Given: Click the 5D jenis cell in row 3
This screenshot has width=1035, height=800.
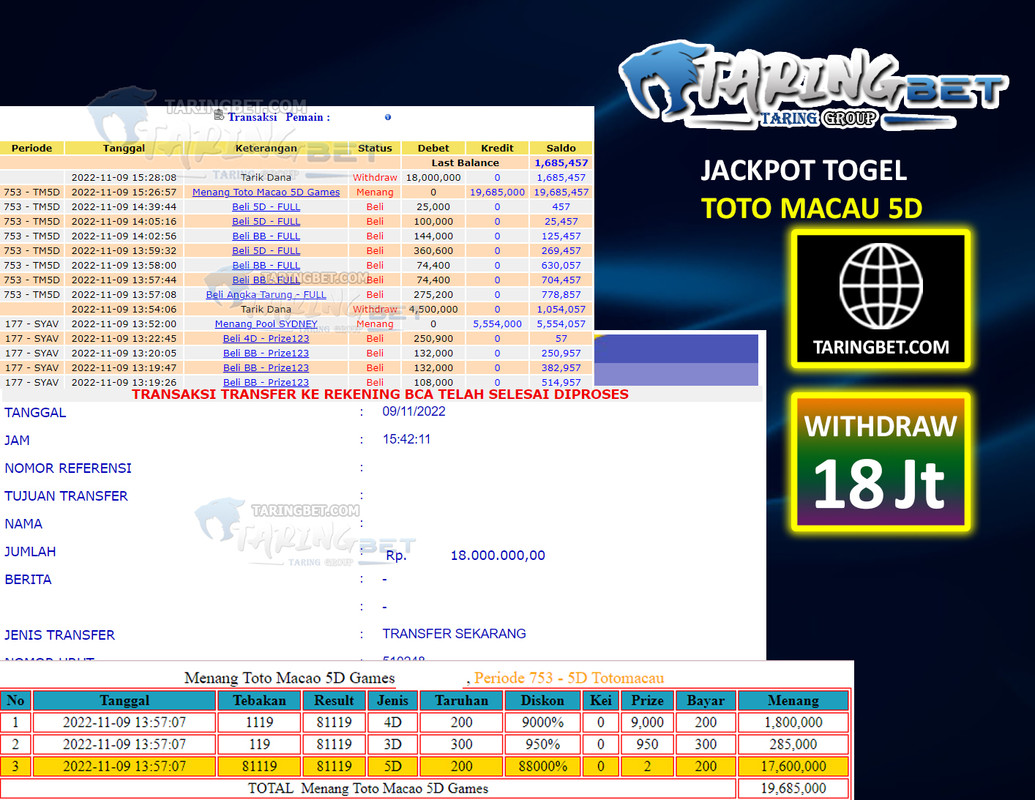Looking at the screenshot, I should [393, 766].
